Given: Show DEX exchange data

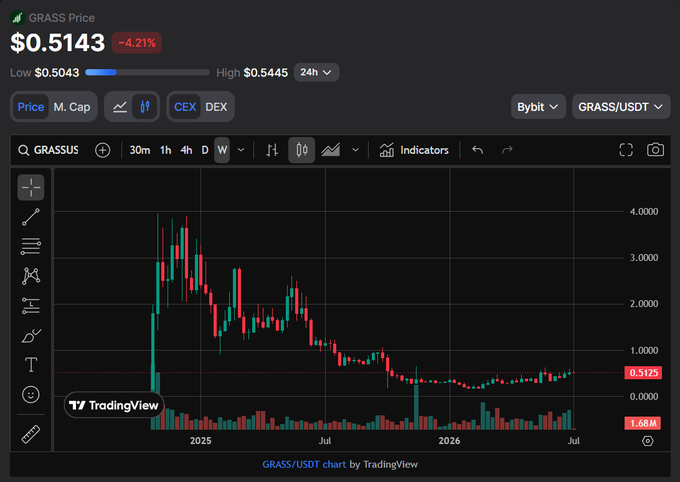Looking at the screenshot, I should (216, 107).
